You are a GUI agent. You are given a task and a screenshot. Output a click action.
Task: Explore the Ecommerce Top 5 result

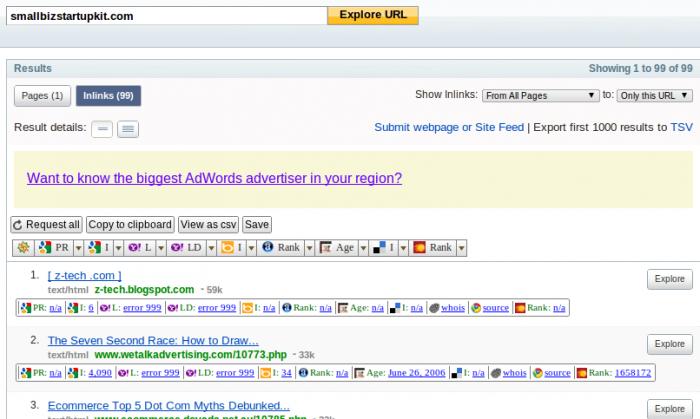coord(670,409)
